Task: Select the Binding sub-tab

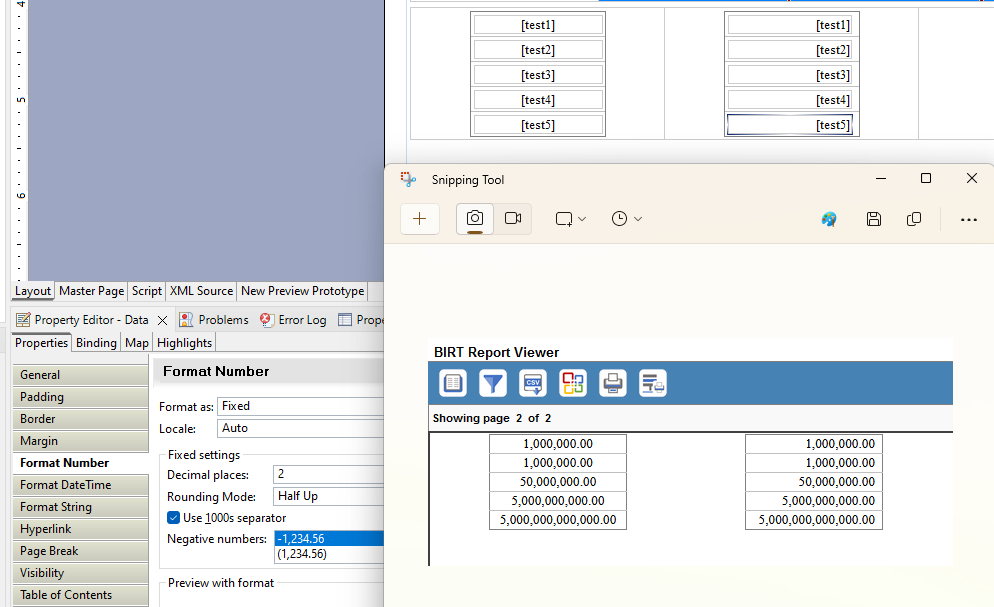Action: (x=96, y=343)
